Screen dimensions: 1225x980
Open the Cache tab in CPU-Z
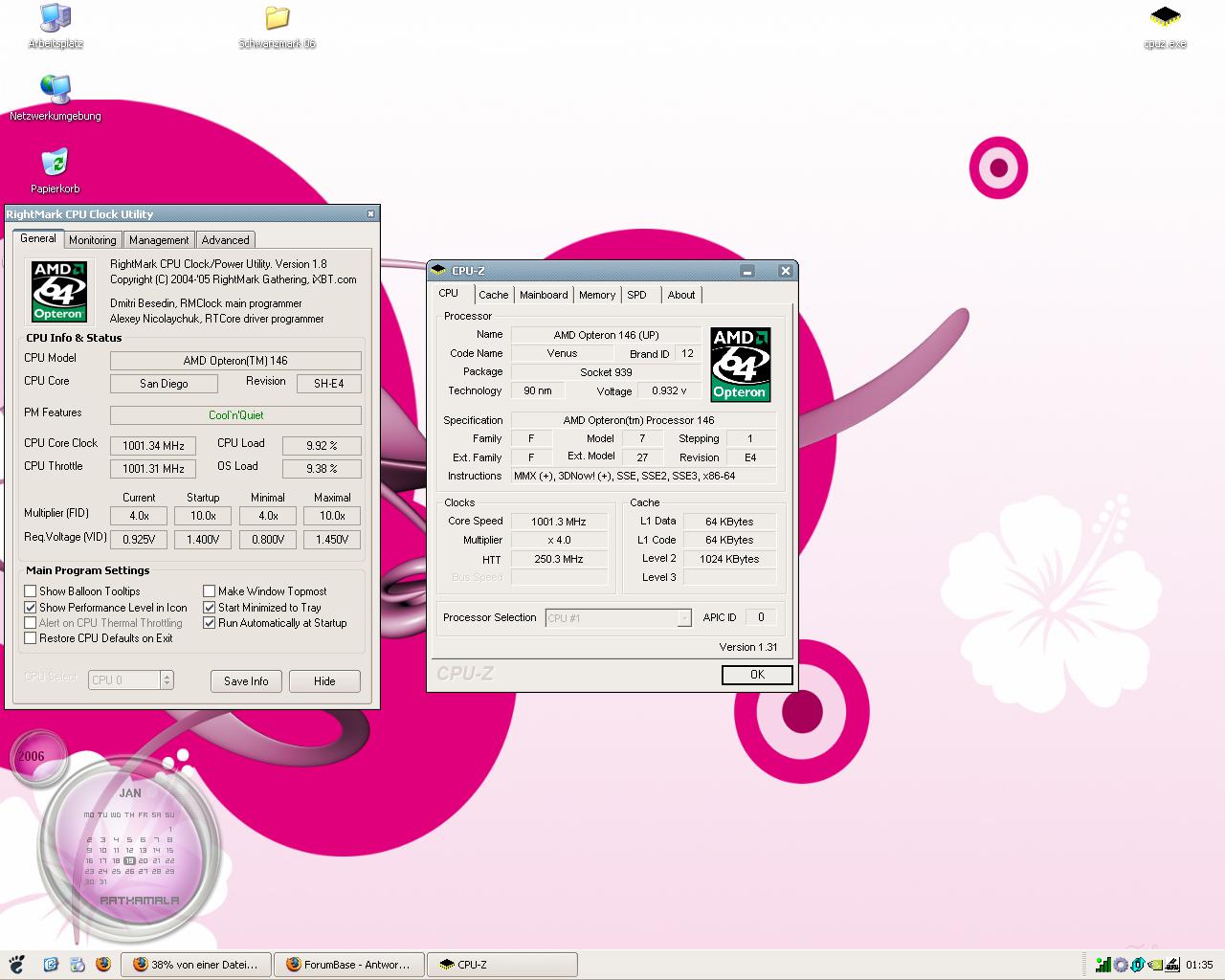coord(494,295)
